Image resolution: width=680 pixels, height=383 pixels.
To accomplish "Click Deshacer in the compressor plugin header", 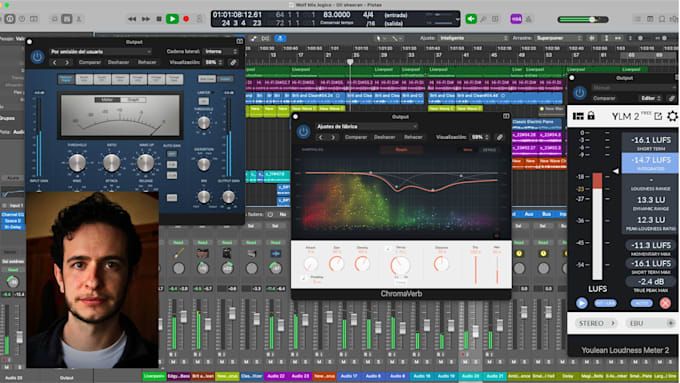I will [x=118, y=62].
